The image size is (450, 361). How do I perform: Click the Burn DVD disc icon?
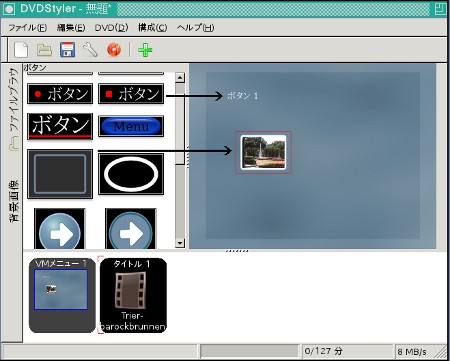click(x=114, y=50)
